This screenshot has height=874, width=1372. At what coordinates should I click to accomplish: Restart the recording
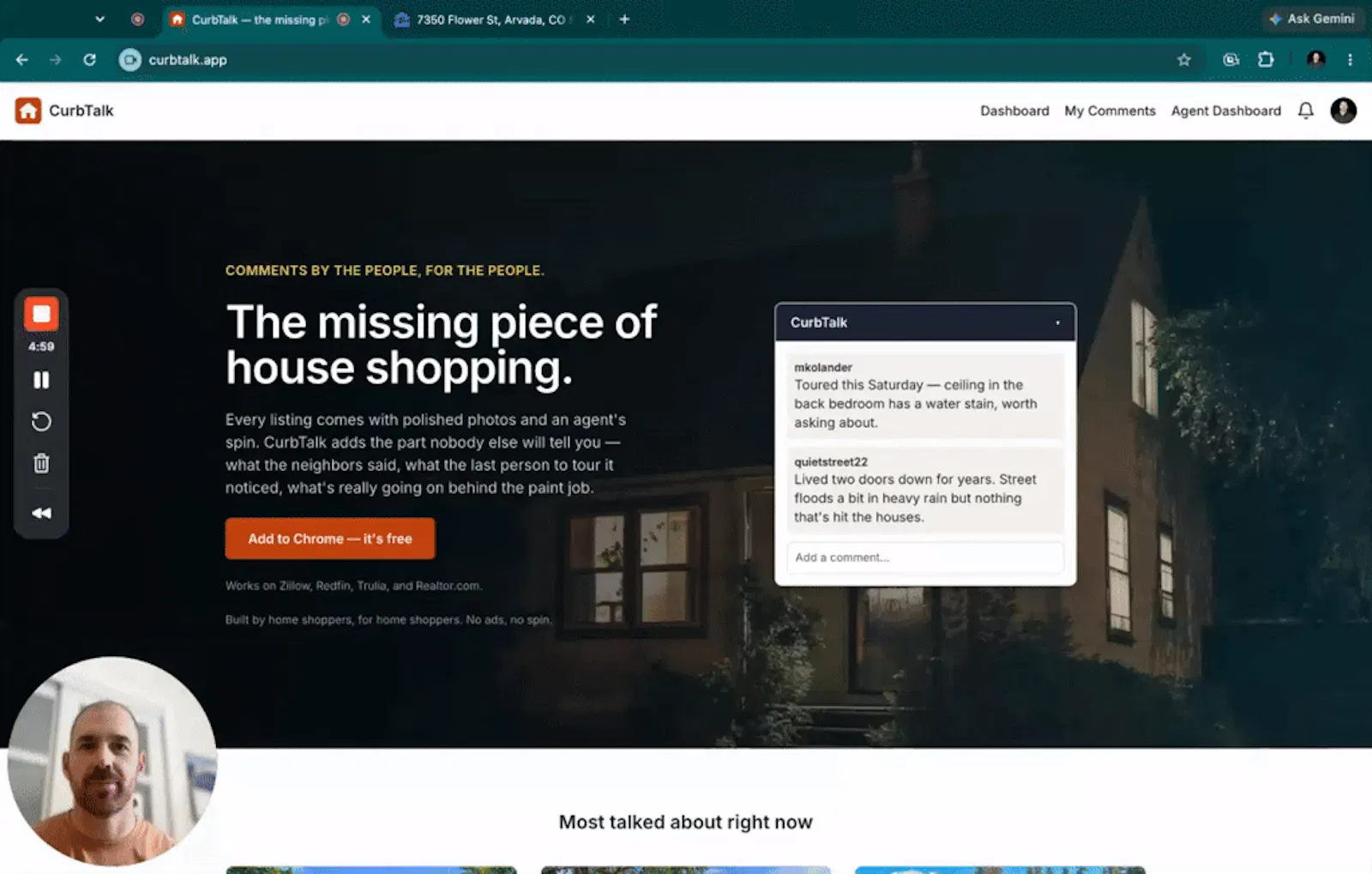tap(41, 421)
